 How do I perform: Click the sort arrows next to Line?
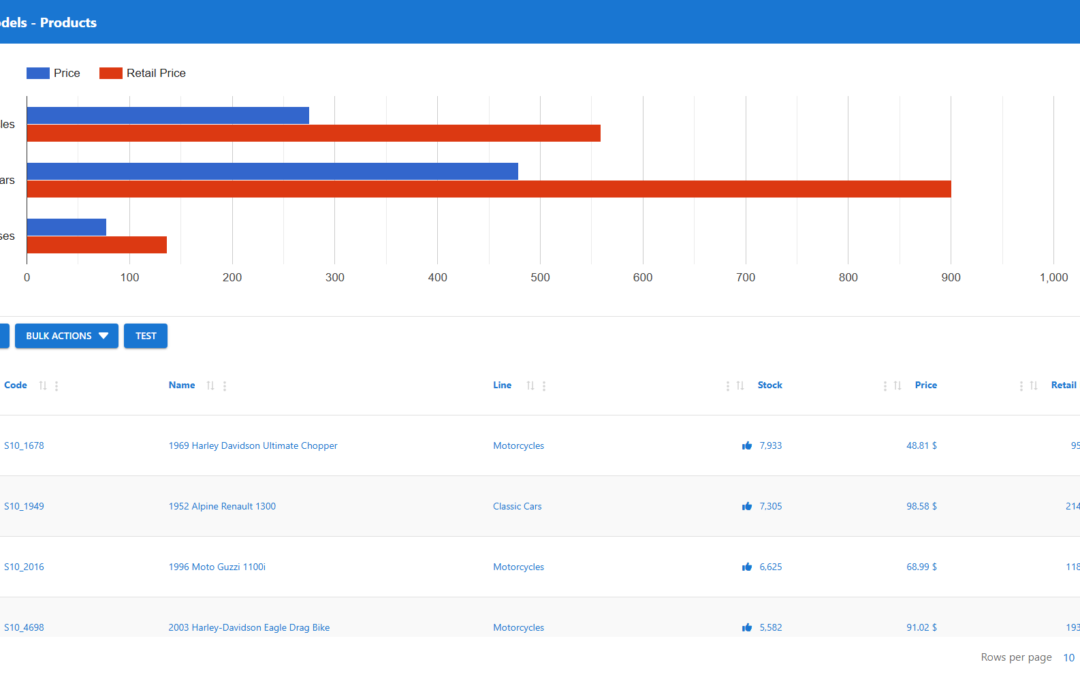[x=530, y=386]
